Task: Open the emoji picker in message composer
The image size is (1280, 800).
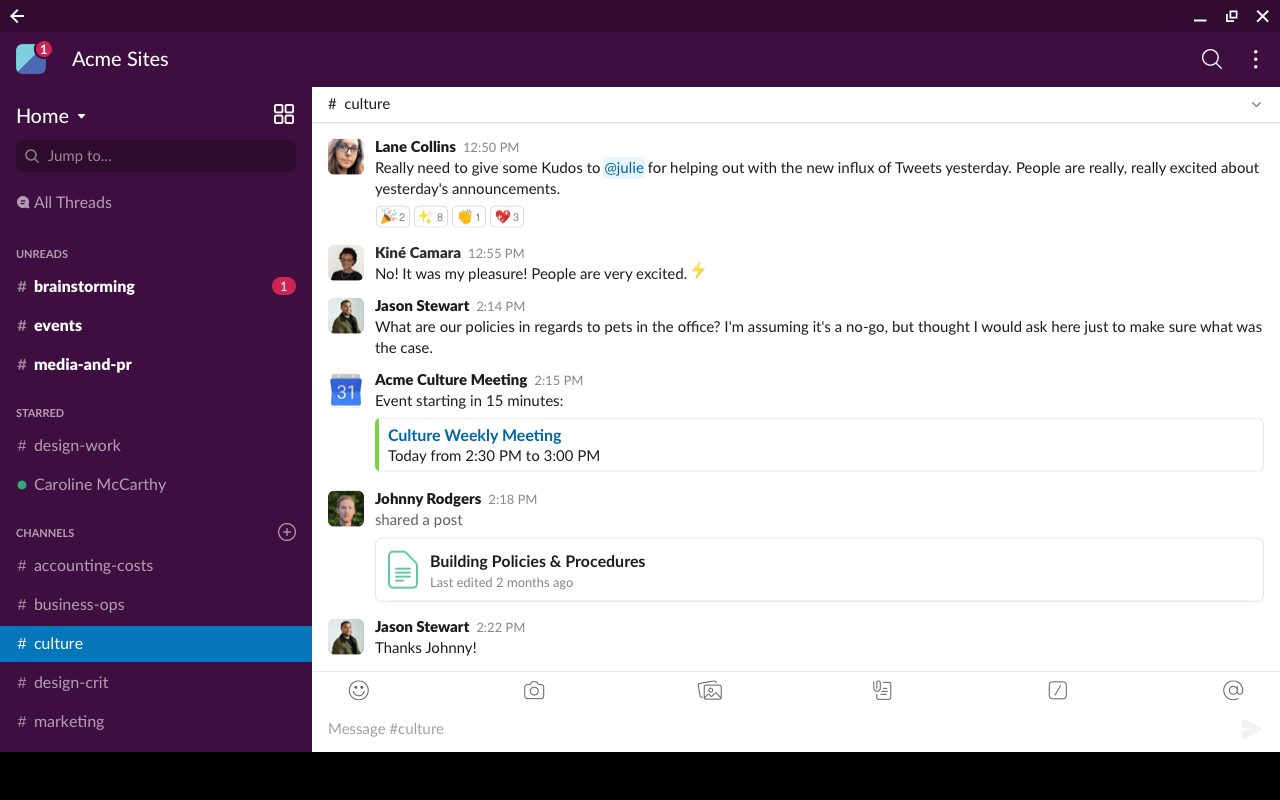Action: click(x=358, y=690)
